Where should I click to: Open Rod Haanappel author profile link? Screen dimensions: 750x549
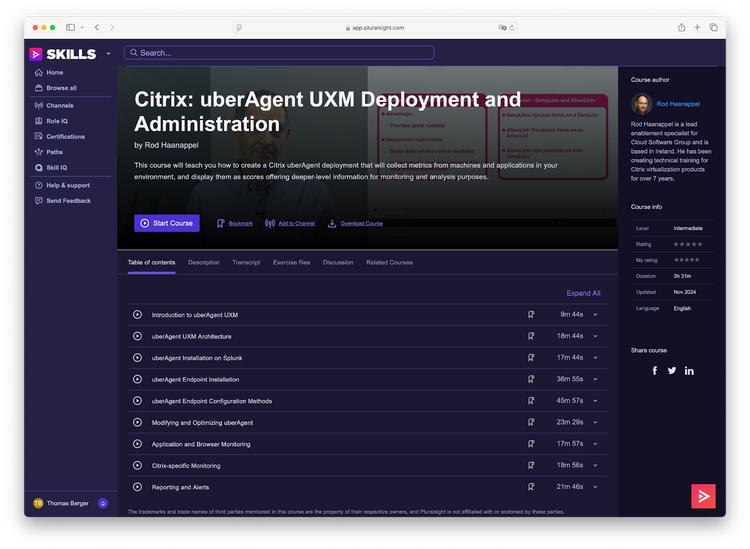click(x=678, y=104)
